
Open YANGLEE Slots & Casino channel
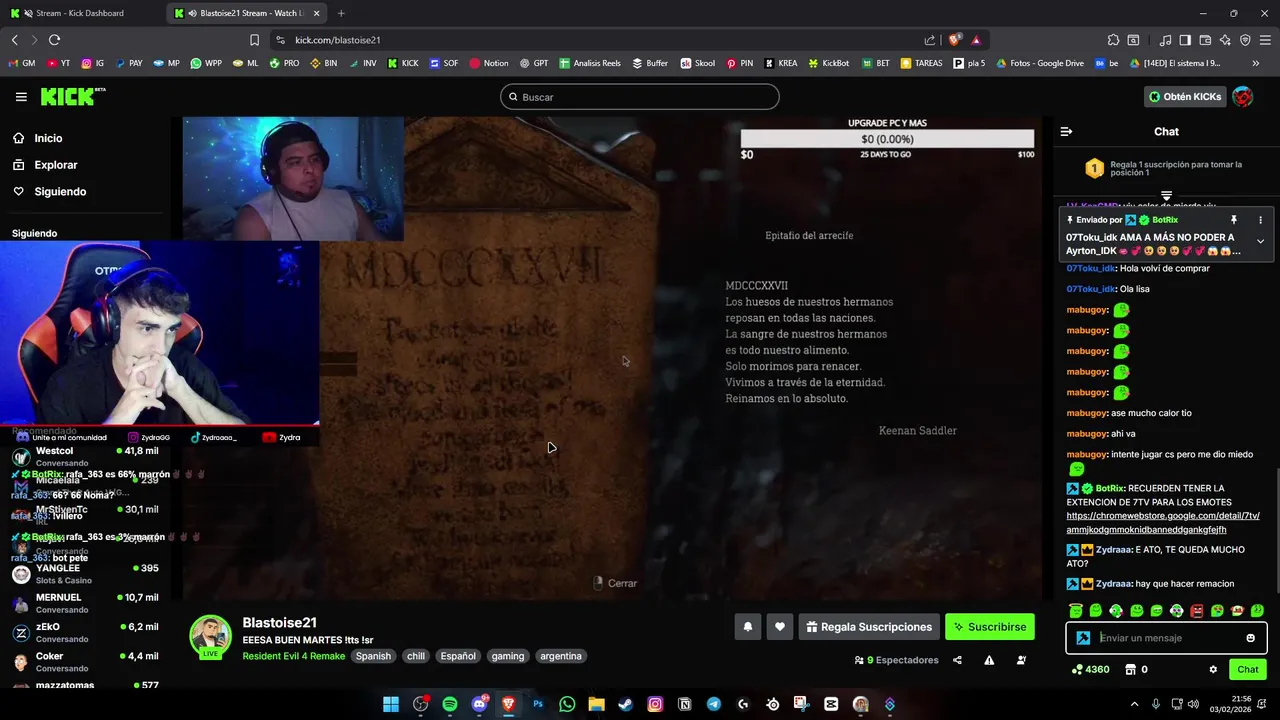pyautogui.click(x=87, y=574)
